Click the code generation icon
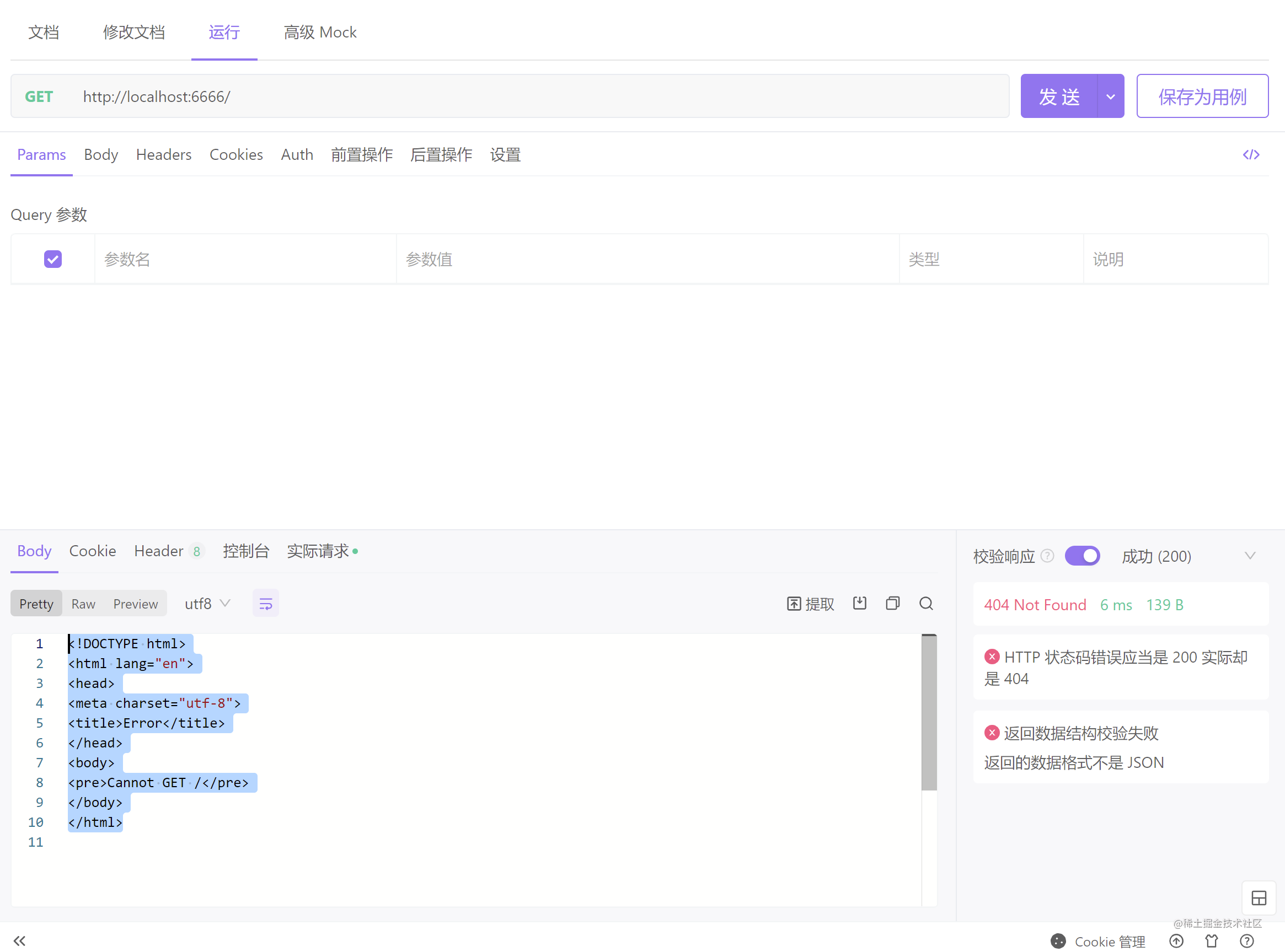The height and width of the screenshot is (952, 1285). click(1250, 154)
